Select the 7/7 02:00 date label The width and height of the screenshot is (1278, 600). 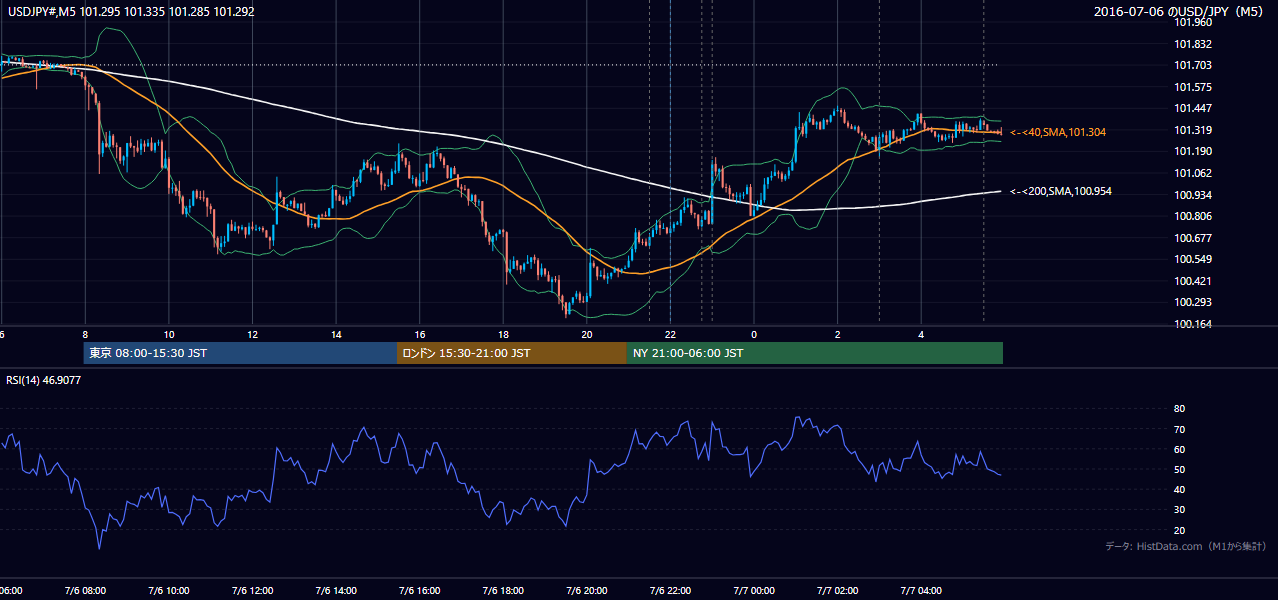tap(837, 591)
